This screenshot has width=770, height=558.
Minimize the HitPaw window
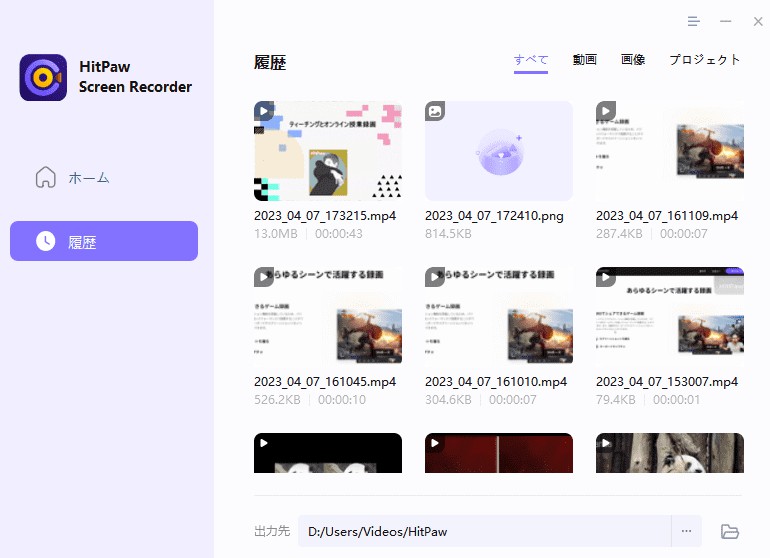tap(726, 21)
